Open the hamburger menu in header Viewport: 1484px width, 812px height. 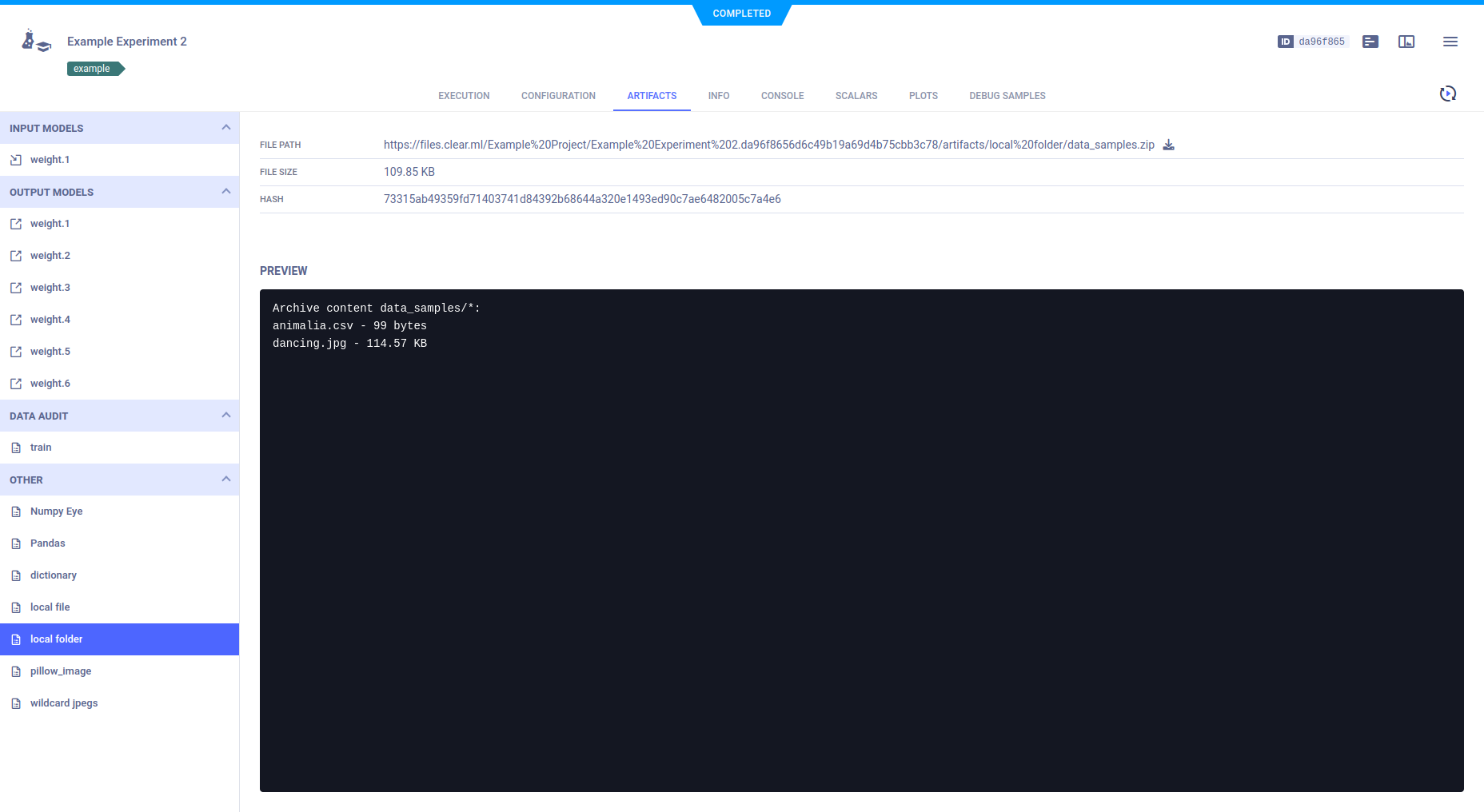click(1450, 42)
